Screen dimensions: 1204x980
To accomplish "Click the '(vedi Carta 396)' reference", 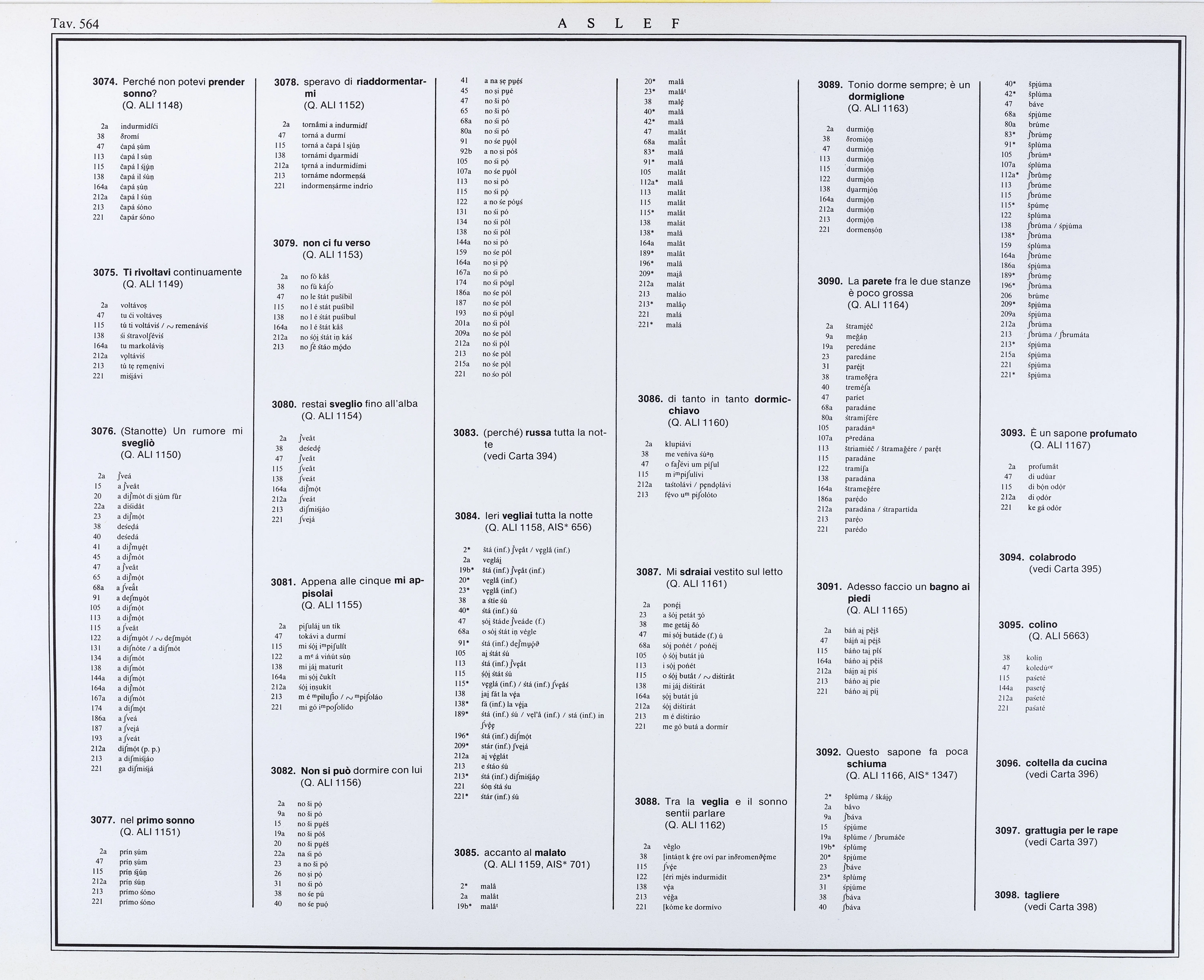I will (x=1062, y=775).
